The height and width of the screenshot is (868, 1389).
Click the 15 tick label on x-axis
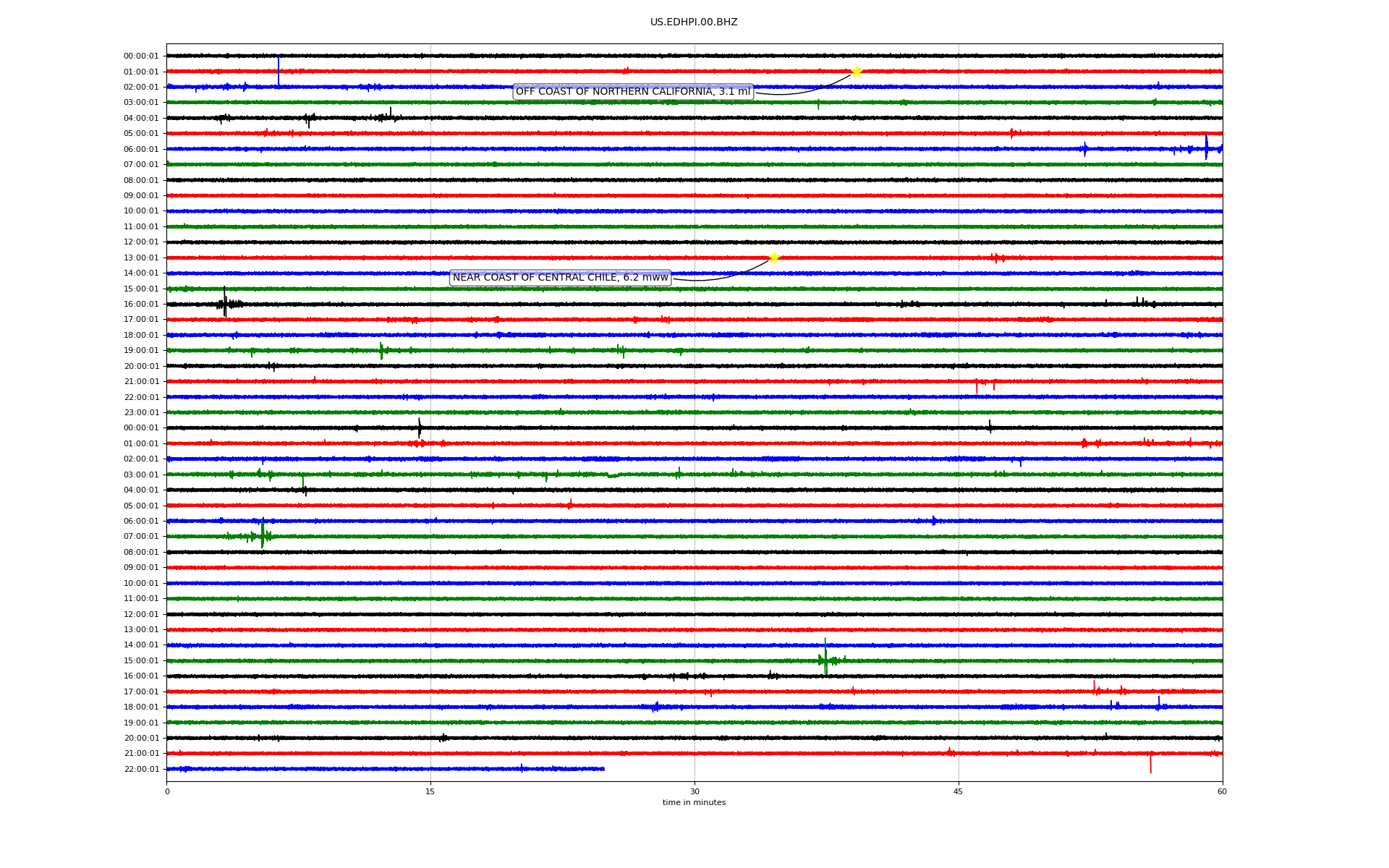click(x=430, y=791)
